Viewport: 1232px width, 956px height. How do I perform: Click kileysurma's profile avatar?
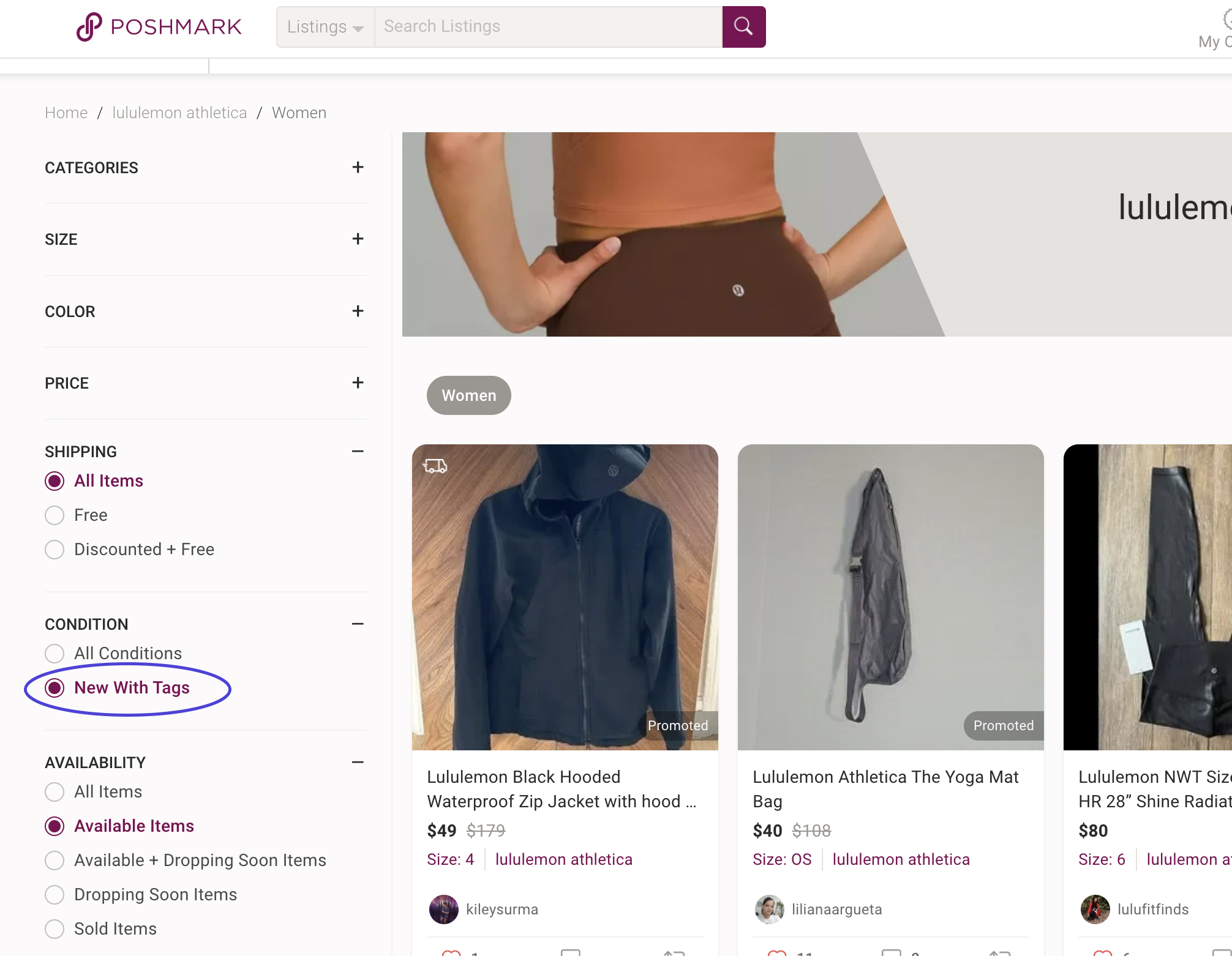click(x=443, y=909)
